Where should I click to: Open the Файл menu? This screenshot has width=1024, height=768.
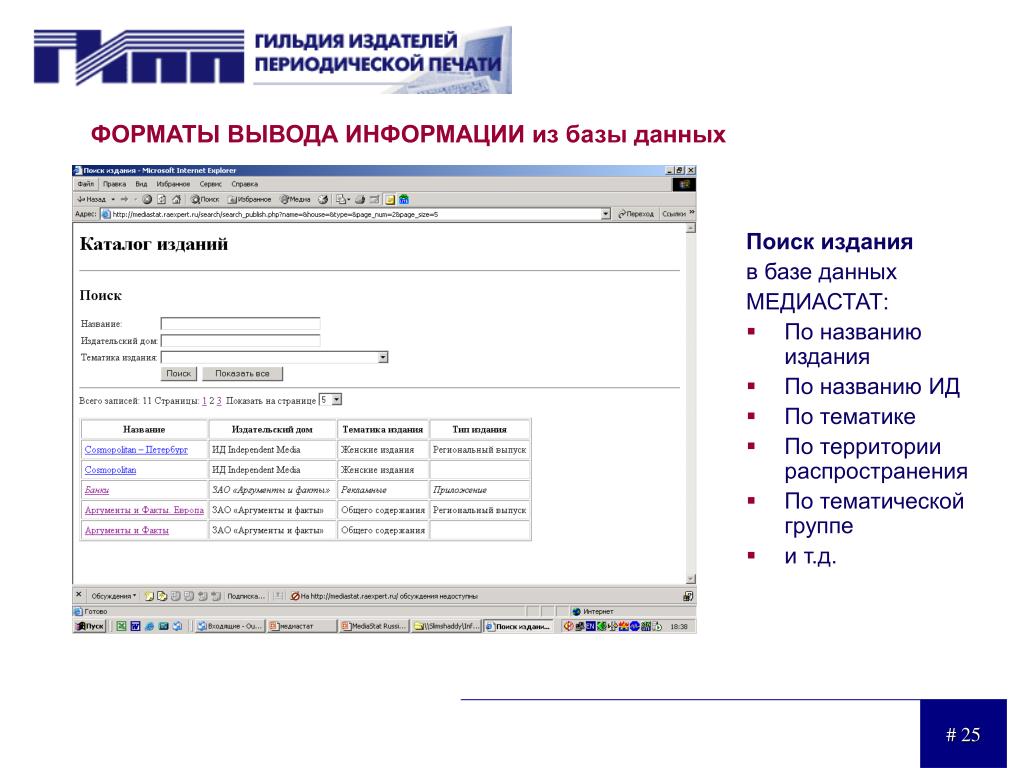click(x=86, y=184)
